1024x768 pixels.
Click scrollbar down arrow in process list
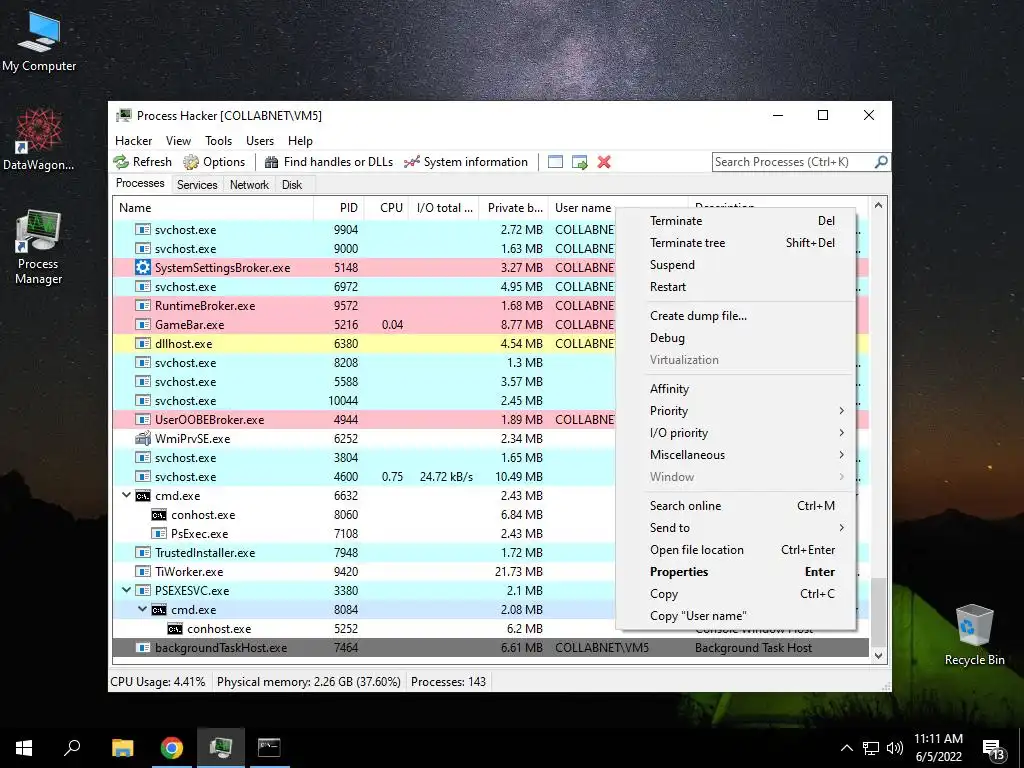tap(878, 656)
